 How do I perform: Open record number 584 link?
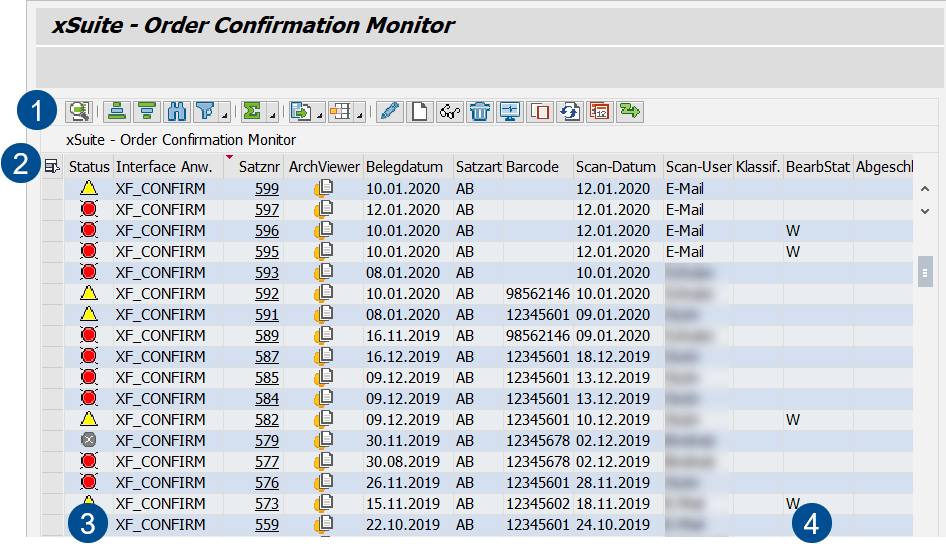click(x=267, y=399)
